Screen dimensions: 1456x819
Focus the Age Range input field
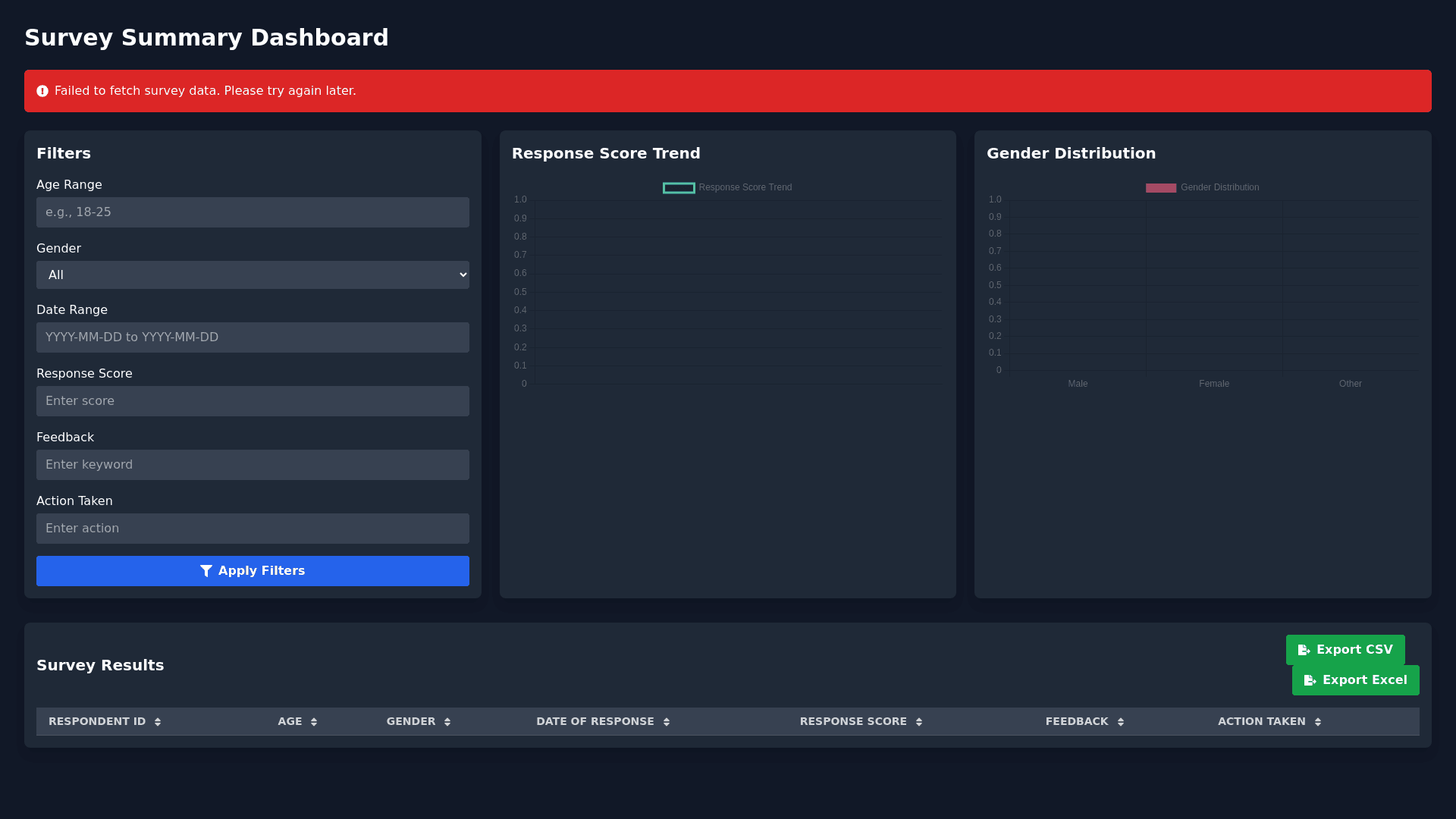point(253,212)
